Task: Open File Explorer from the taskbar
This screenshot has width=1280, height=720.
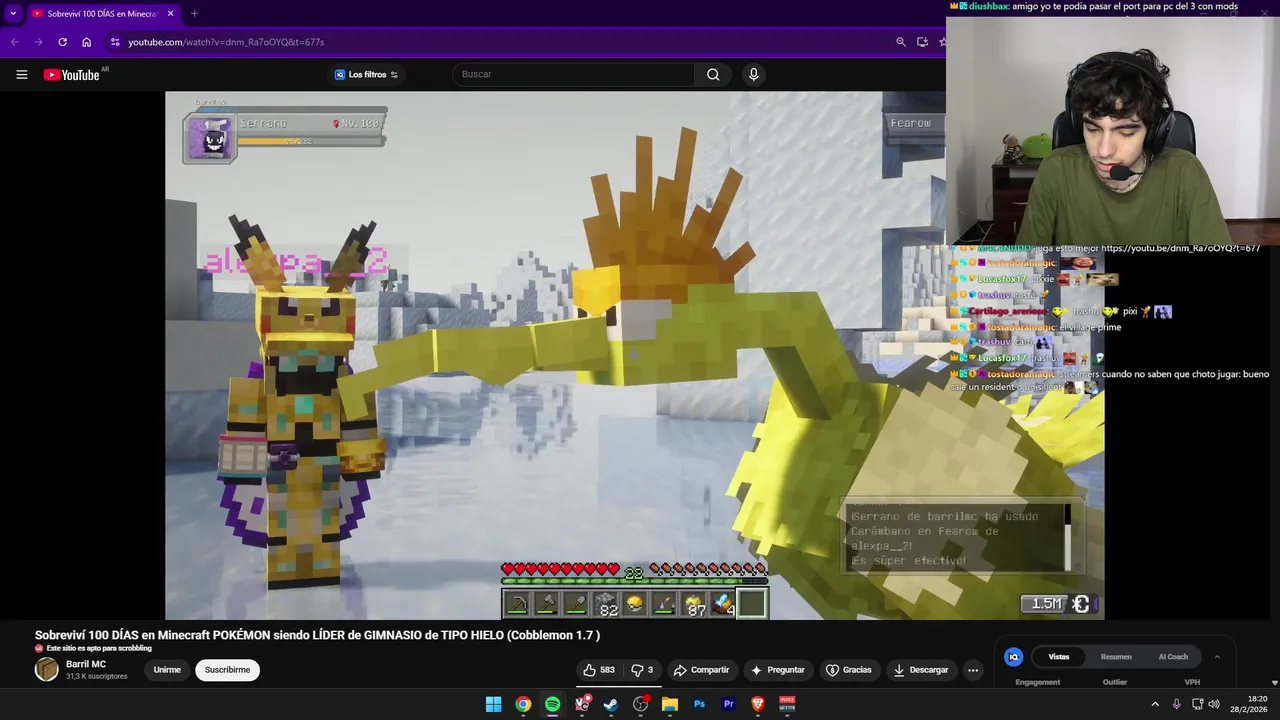Action: pos(670,704)
